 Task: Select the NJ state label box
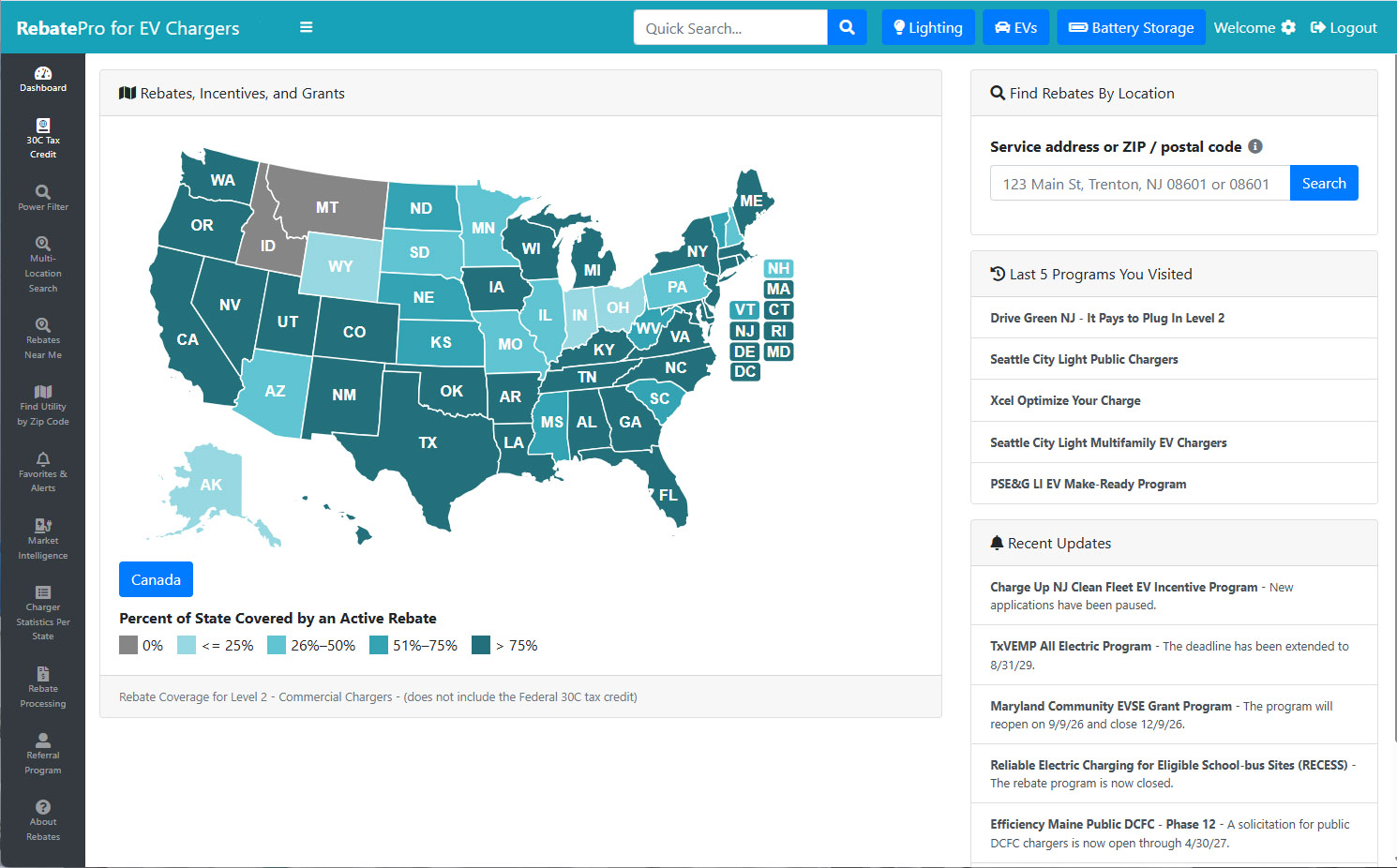coord(744,331)
